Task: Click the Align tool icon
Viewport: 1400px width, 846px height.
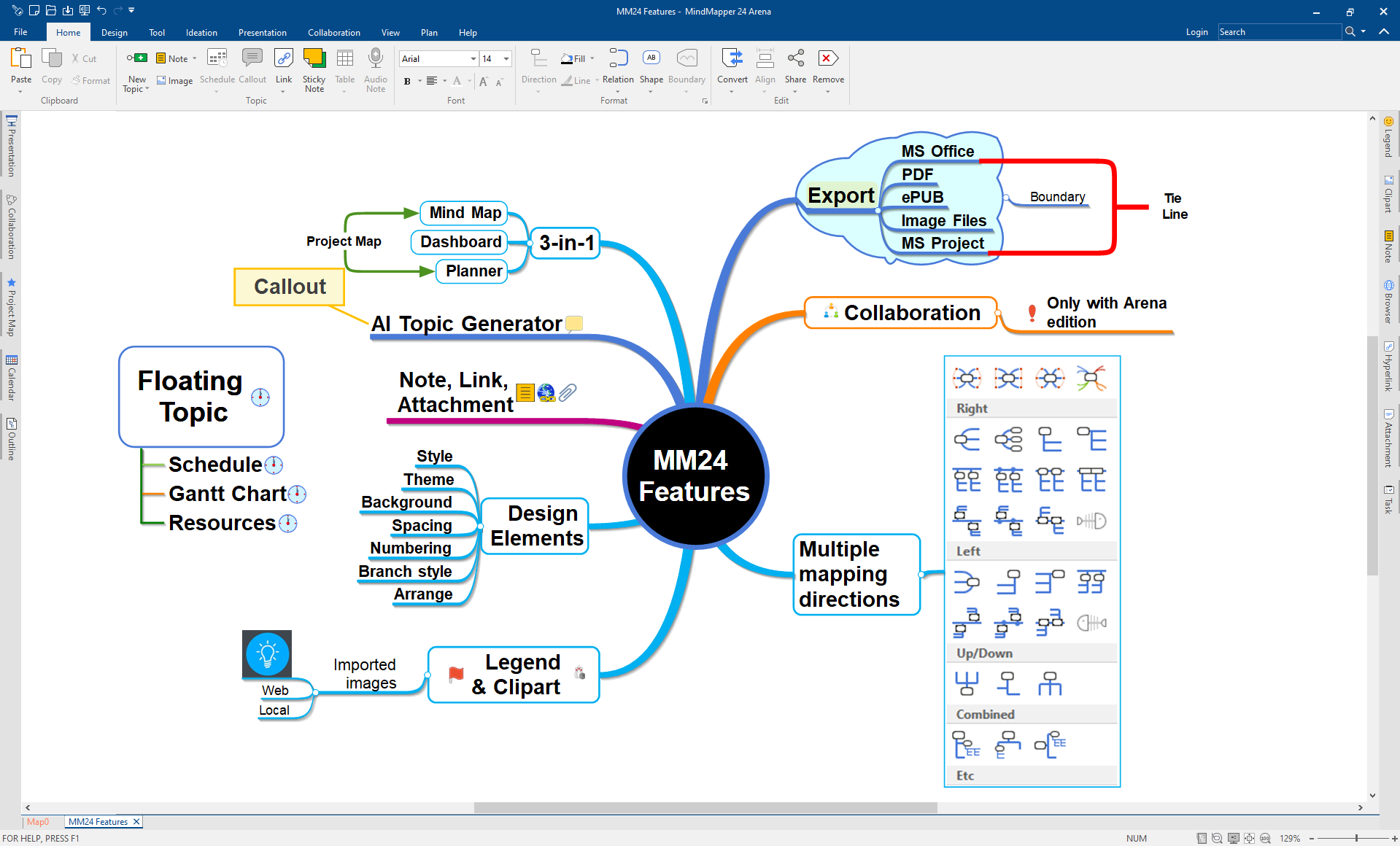Action: point(765,58)
